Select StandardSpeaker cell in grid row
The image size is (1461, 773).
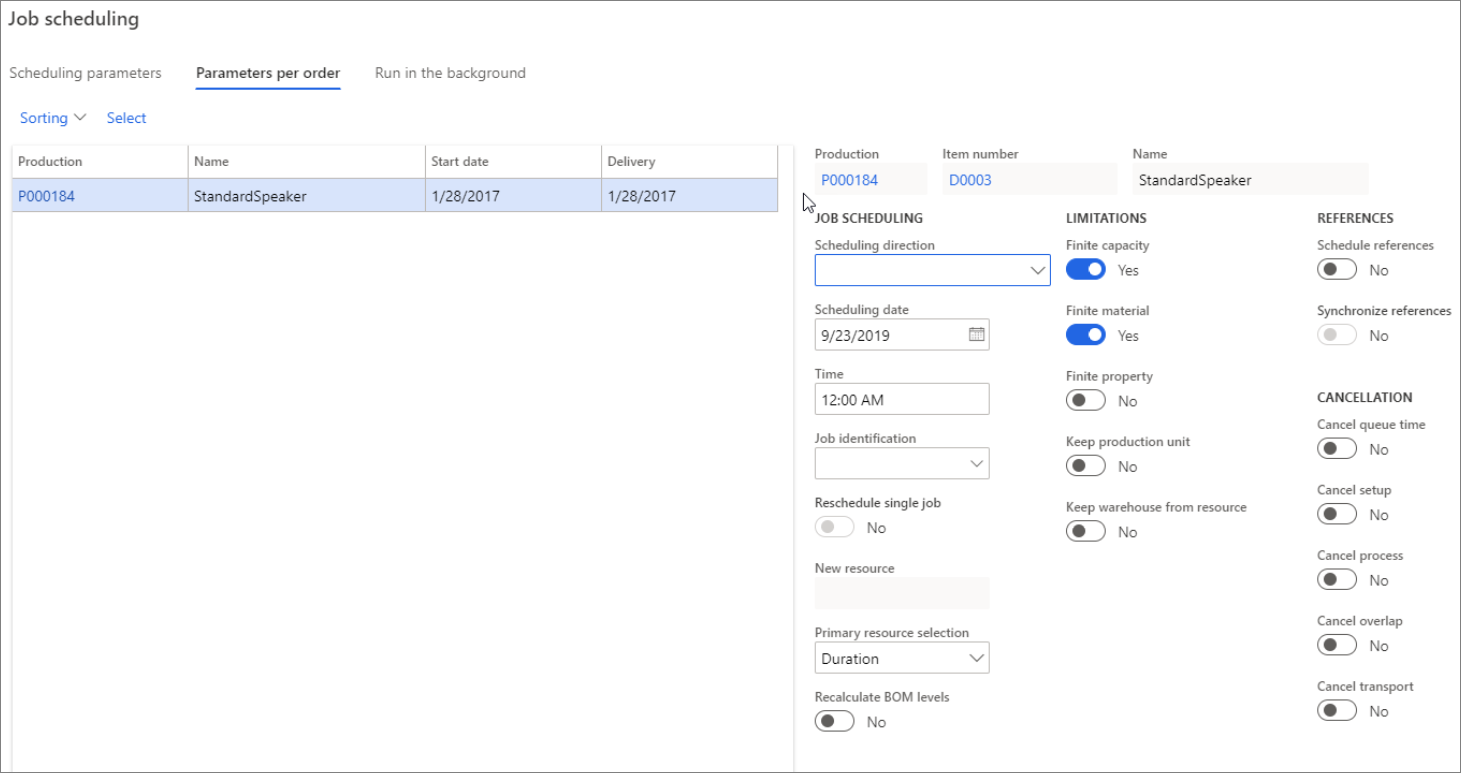point(307,196)
